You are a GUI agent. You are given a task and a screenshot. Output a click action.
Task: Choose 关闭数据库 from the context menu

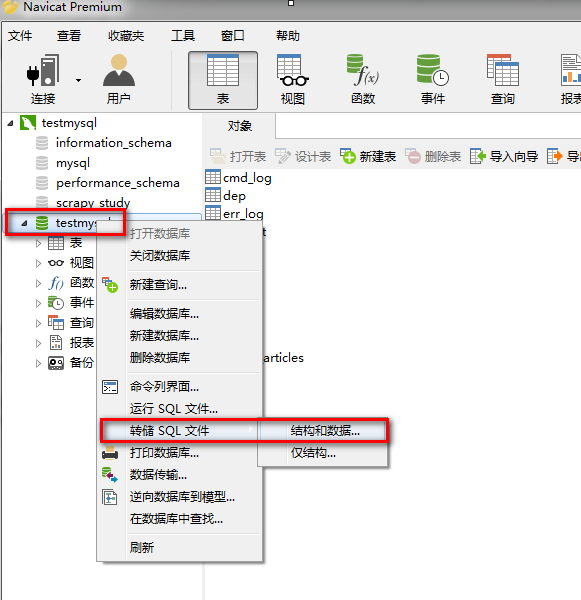[x=180, y=255]
